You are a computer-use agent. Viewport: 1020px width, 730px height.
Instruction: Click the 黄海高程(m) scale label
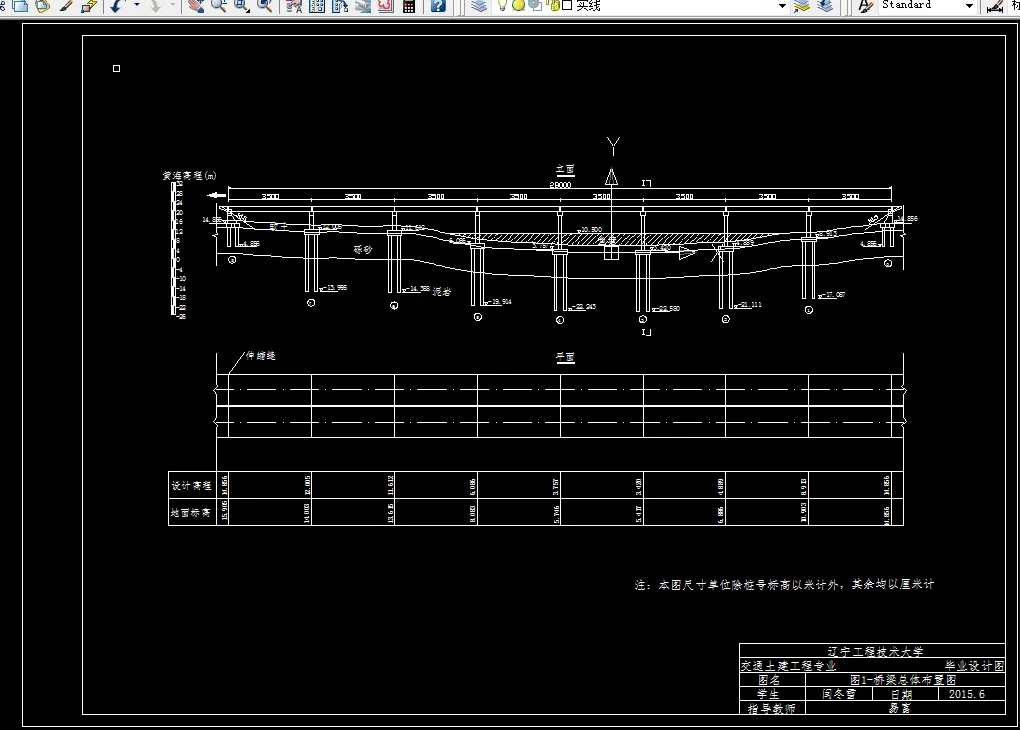pos(189,176)
